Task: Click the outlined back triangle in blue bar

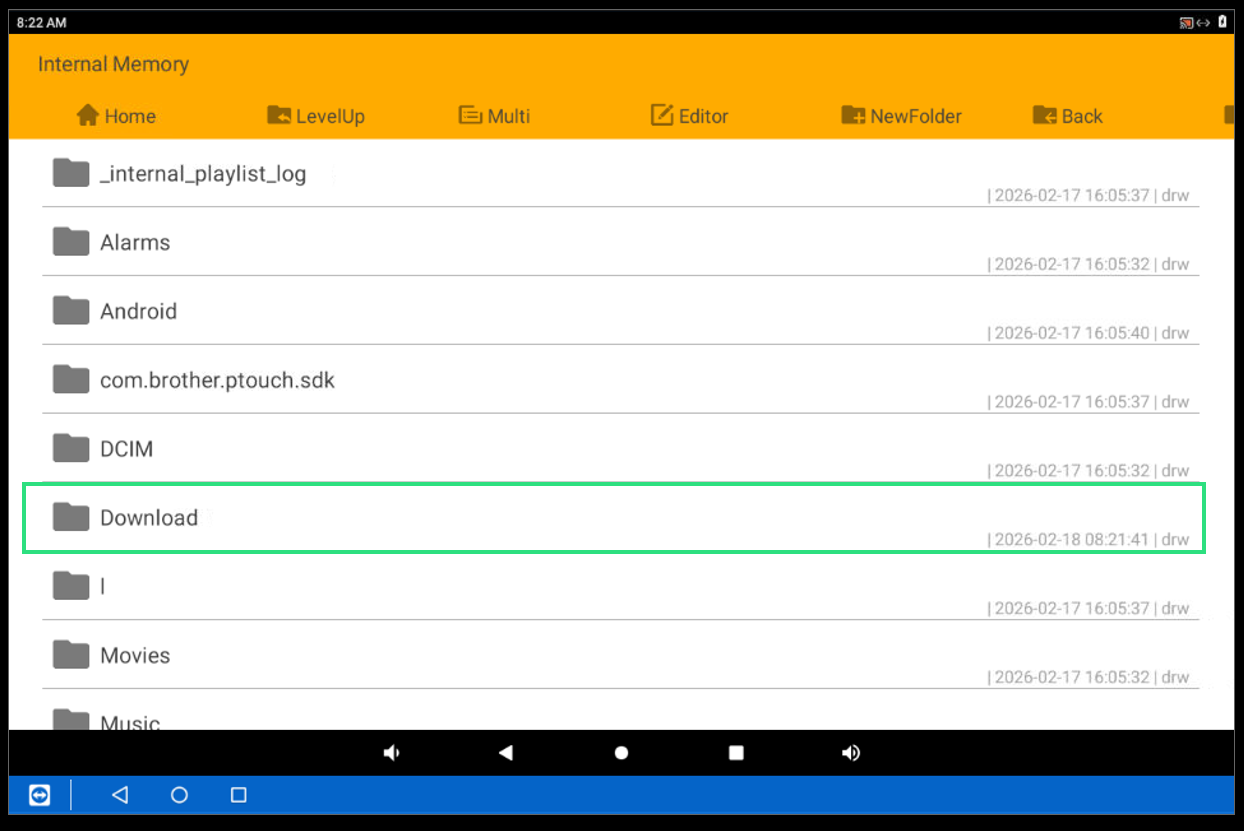Action: coord(120,795)
